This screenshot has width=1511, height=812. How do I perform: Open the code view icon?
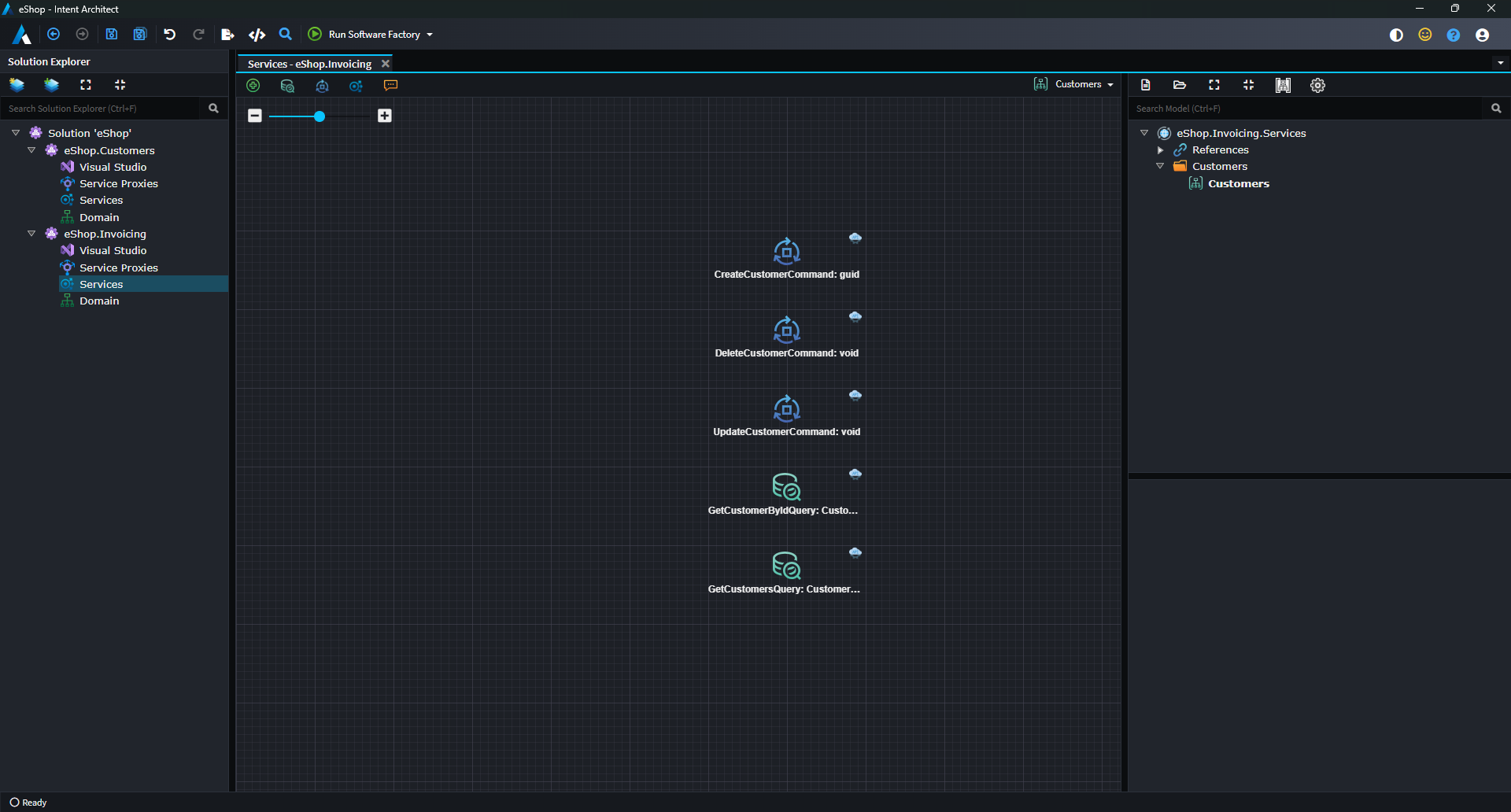pos(257,35)
